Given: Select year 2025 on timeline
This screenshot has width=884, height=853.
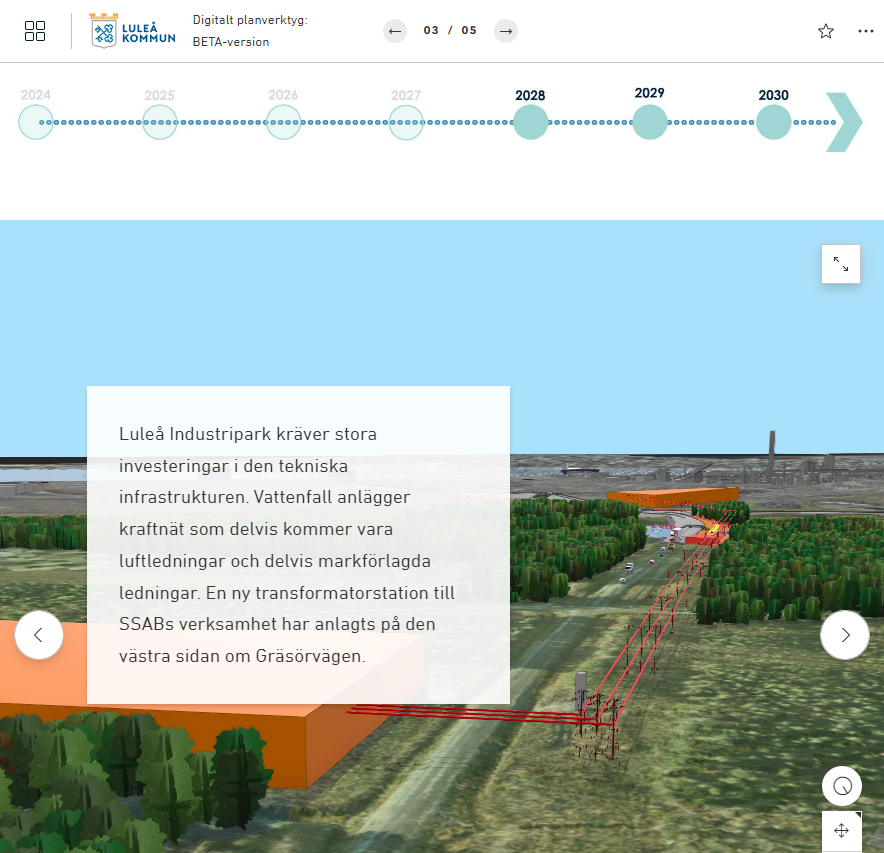Looking at the screenshot, I should pos(160,122).
